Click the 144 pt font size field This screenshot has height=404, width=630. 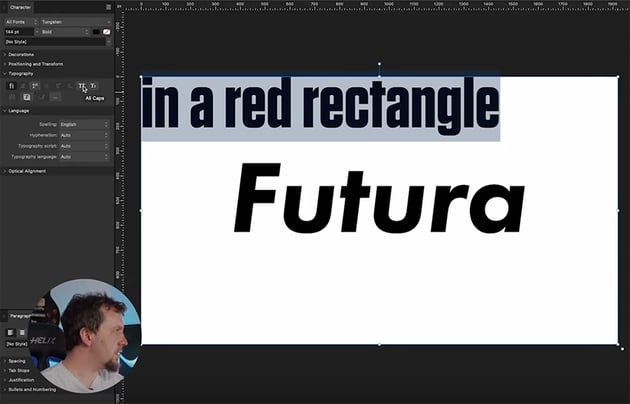(x=18, y=32)
